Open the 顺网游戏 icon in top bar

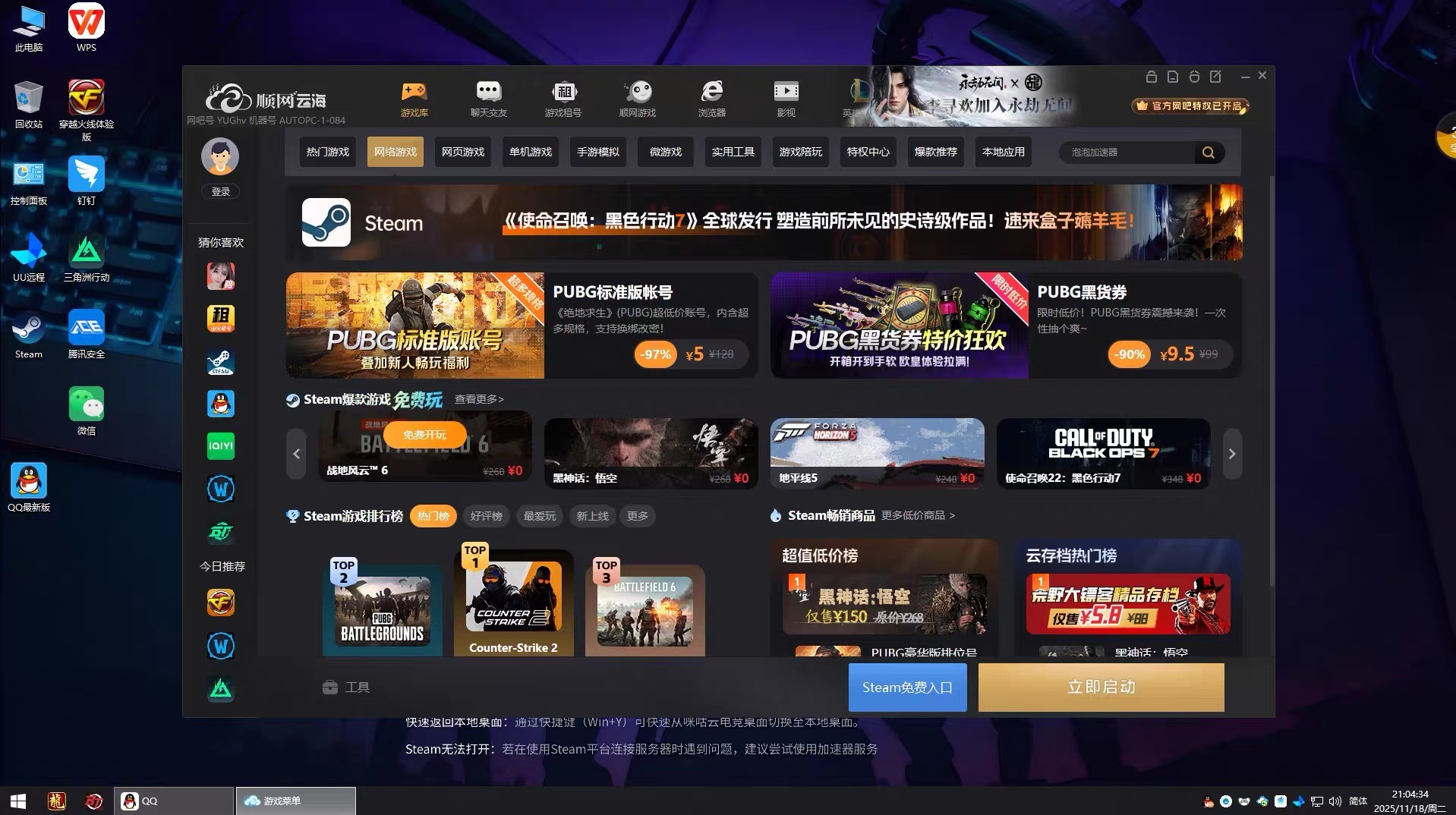tap(638, 97)
